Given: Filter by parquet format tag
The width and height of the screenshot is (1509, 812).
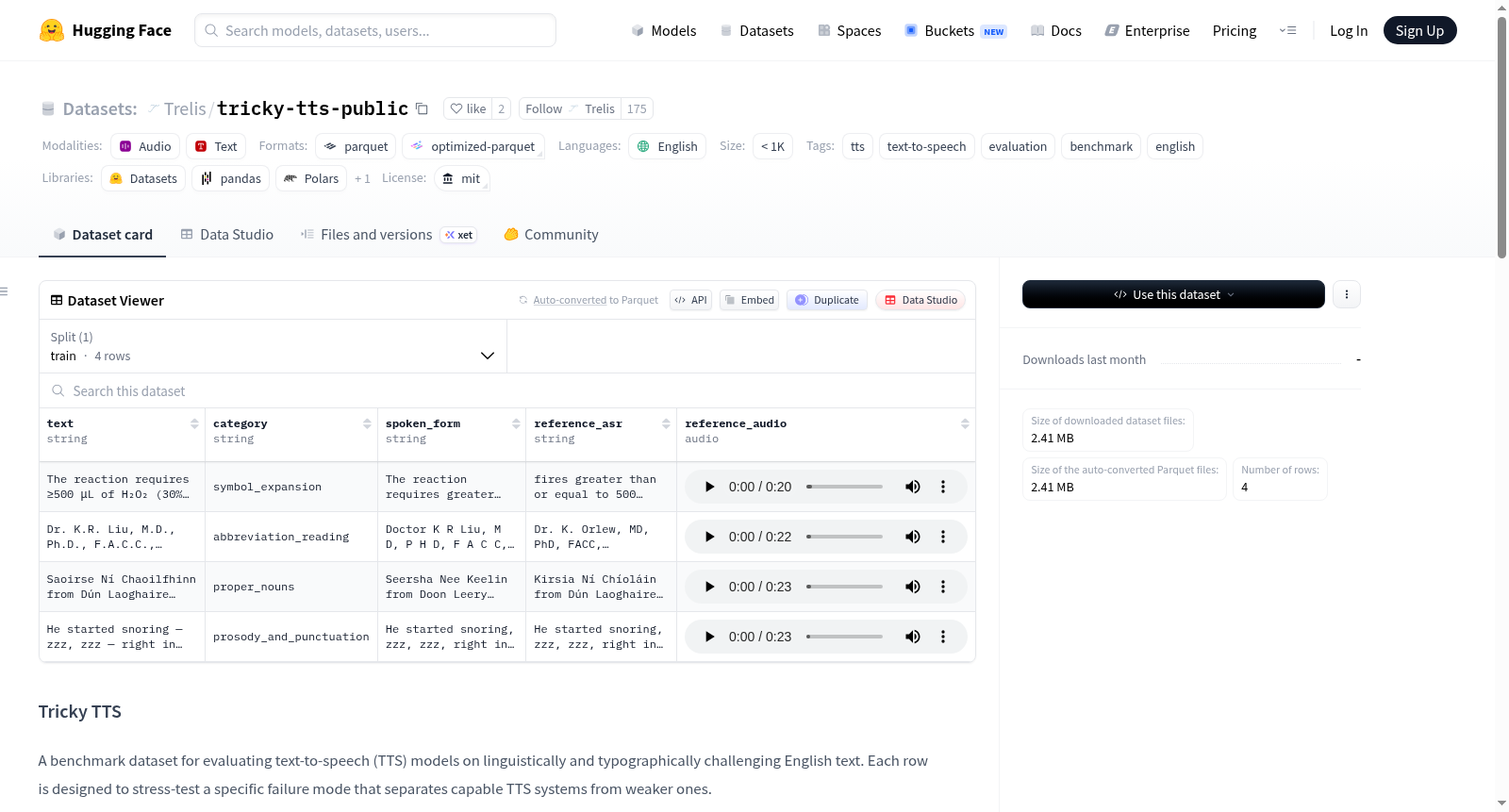Looking at the screenshot, I should click(357, 146).
